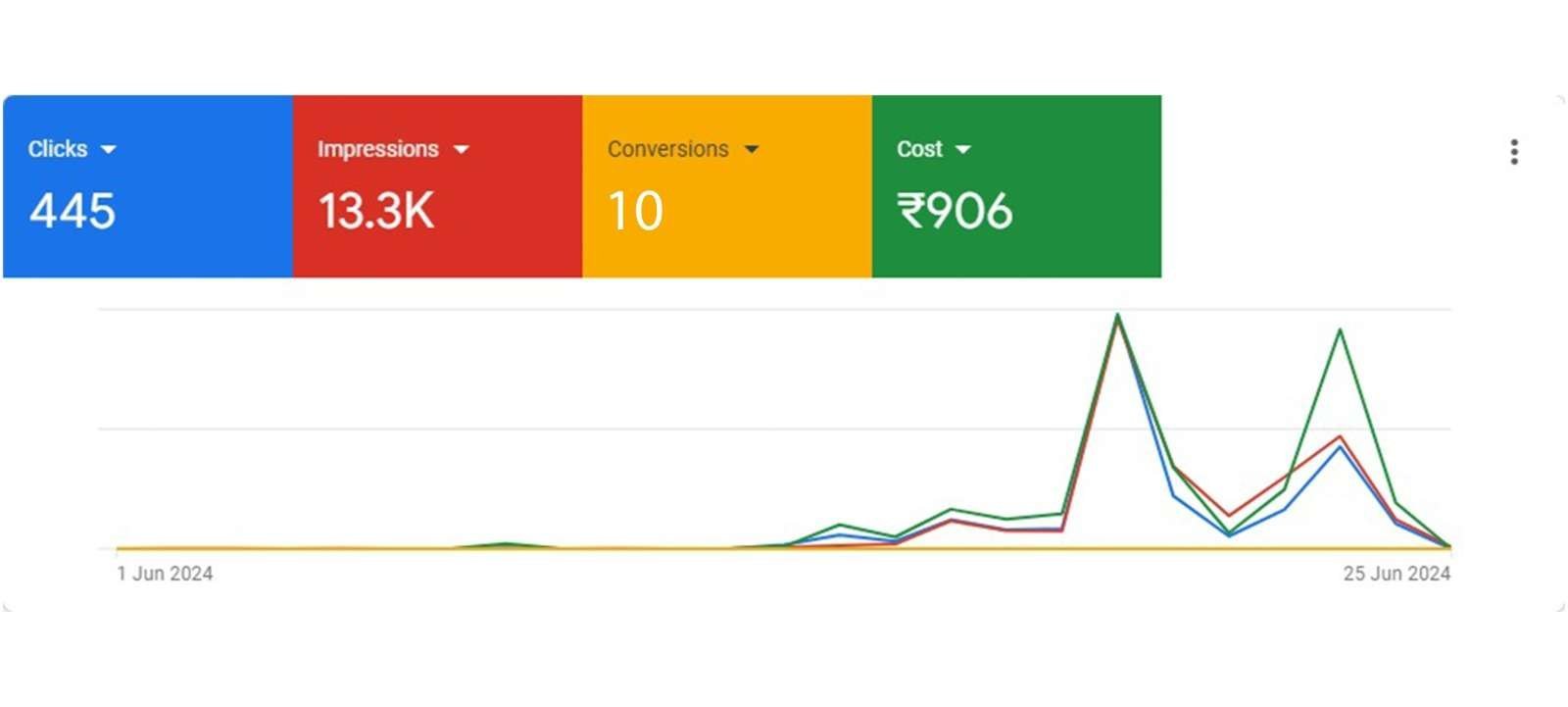The image size is (1568, 707).
Task: Expand the Clicks metric dropdown arrow
Action: click(108, 150)
